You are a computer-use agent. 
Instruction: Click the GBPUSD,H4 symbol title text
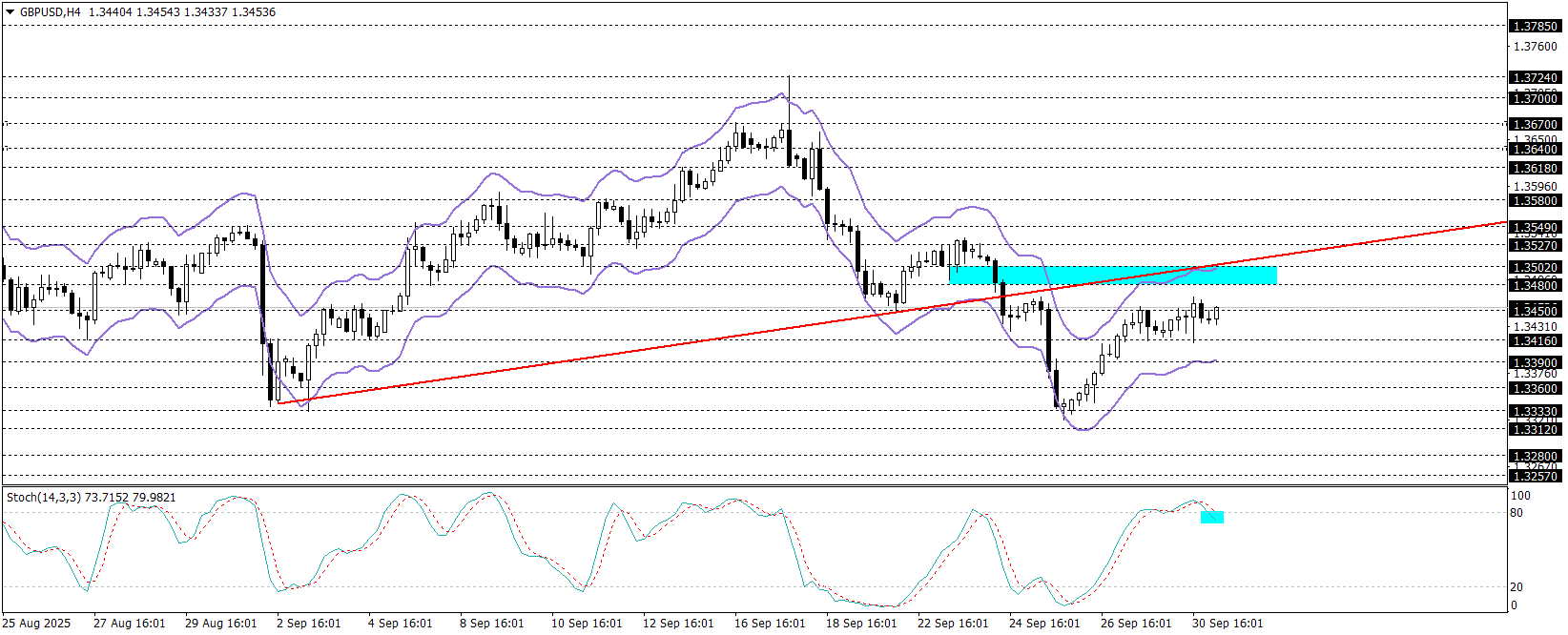click(50, 12)
